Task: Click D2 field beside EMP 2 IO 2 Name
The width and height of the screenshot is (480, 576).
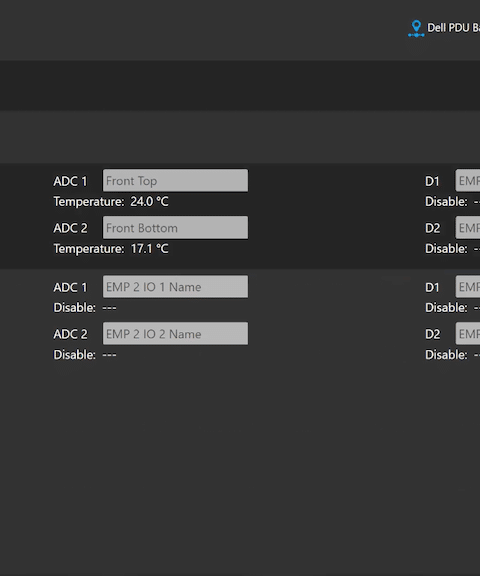Action: pos(468,334)
